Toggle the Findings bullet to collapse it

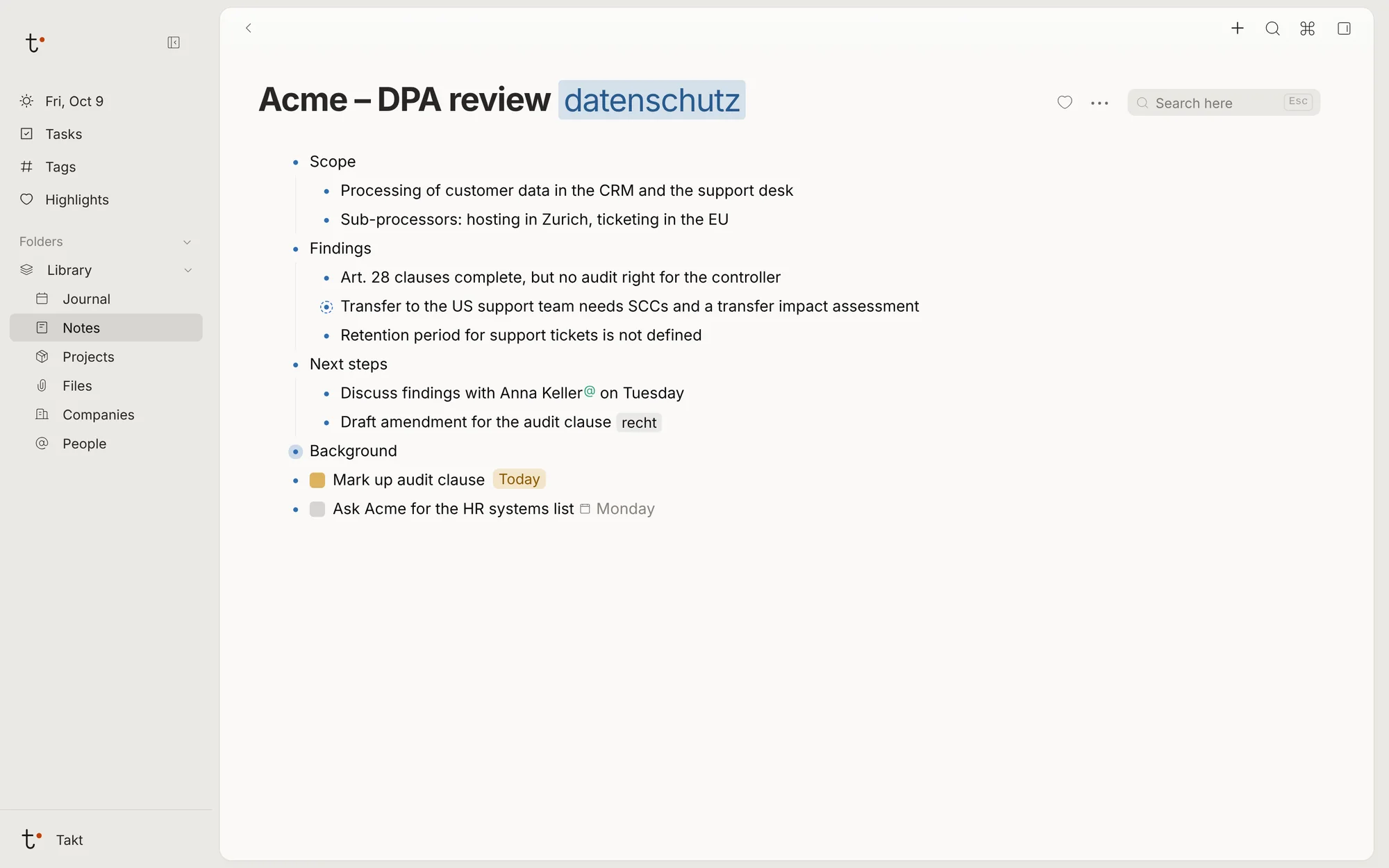pos(295,249)
